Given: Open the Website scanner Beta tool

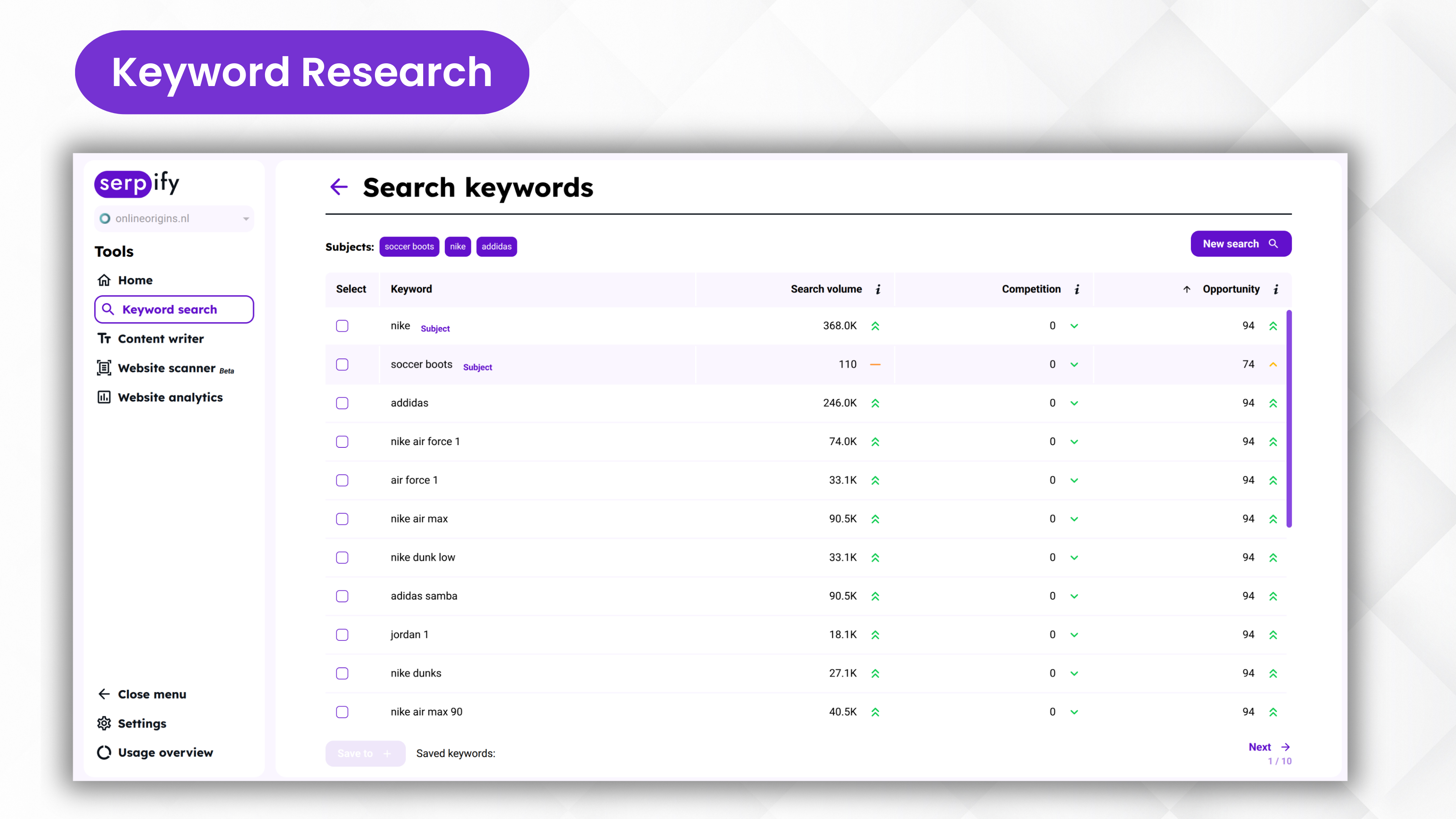Looking at the screenshot, I should pyautogui.click(x=166, y=368).
